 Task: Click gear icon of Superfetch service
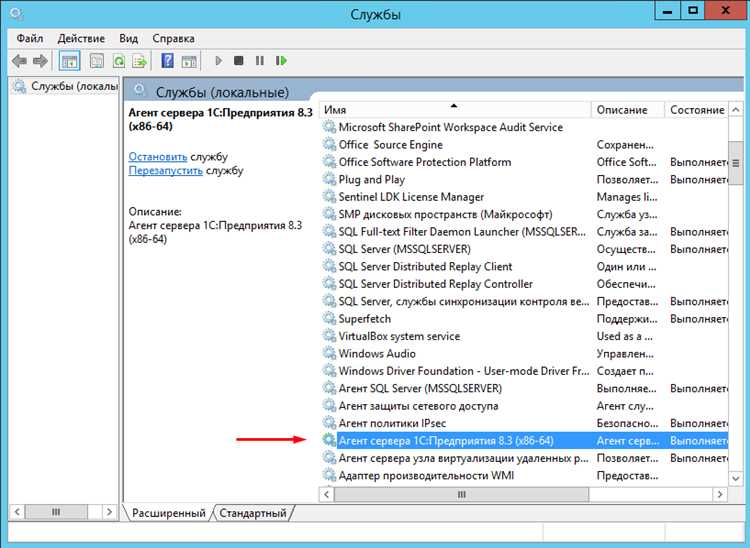[329, 318]
